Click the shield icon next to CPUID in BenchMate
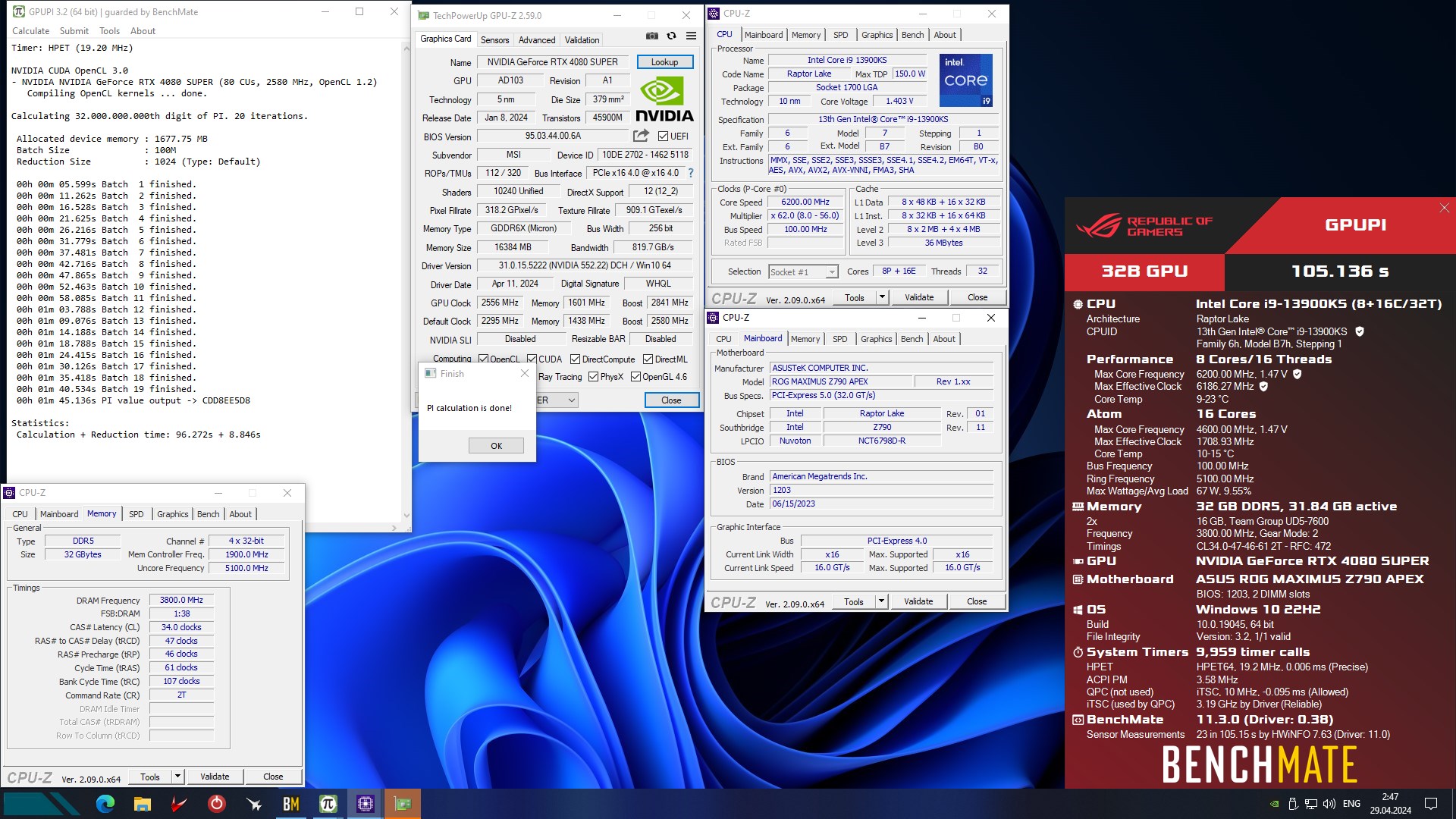 1360,331
